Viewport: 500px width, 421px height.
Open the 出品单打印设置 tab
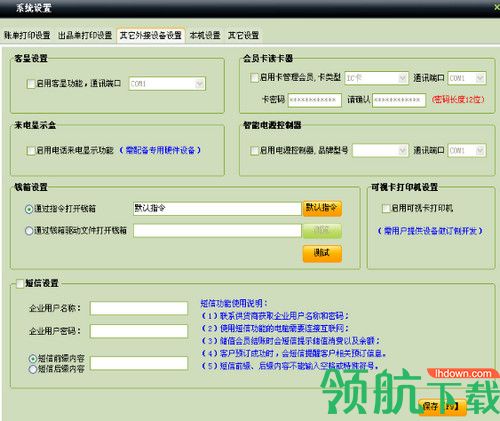coord(85,35)
